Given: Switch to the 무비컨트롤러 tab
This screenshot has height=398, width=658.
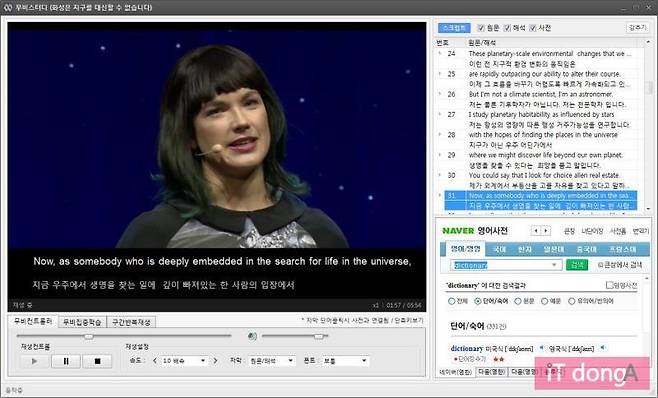Looking at the screenshot, I should coord(33,321).
